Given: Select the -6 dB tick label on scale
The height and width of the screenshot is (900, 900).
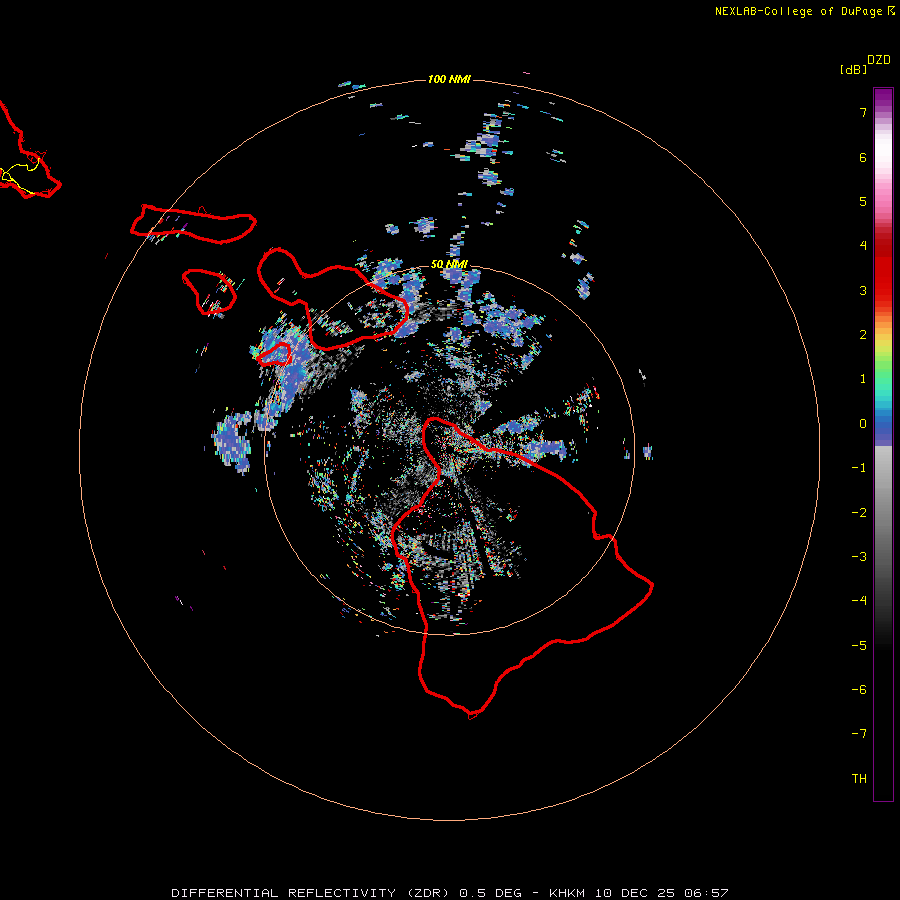Looking at the screenshot, I should pos(859,690).
